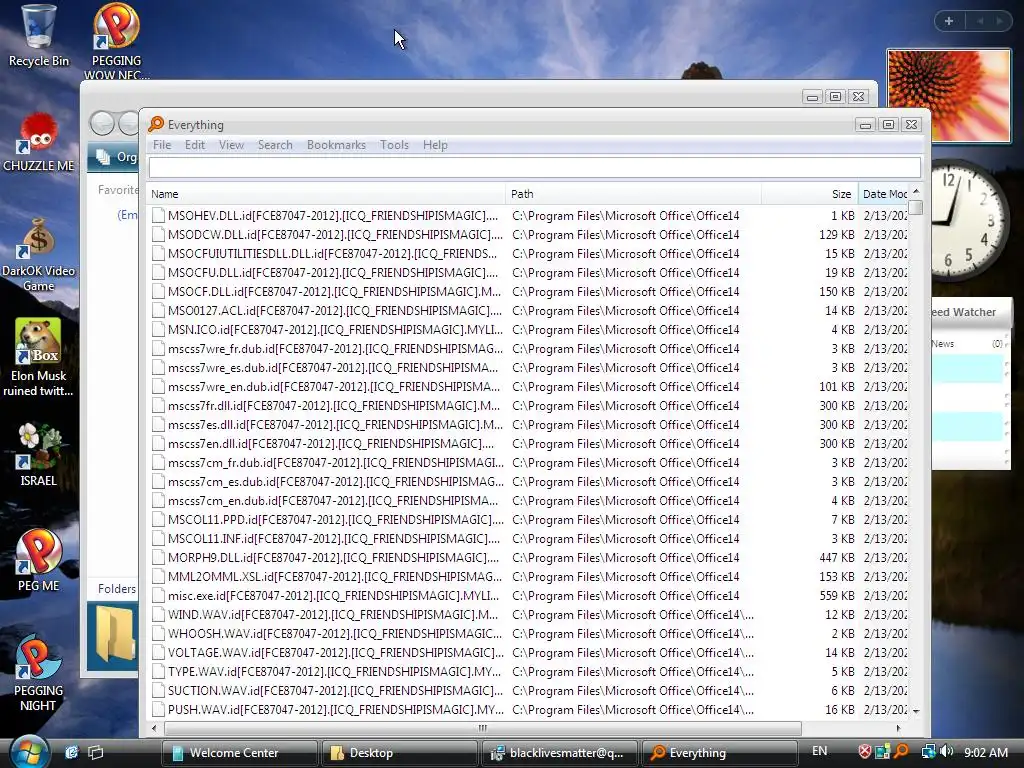
Task: Expand Folders pane in Explorer window
Action: point(117,589)
